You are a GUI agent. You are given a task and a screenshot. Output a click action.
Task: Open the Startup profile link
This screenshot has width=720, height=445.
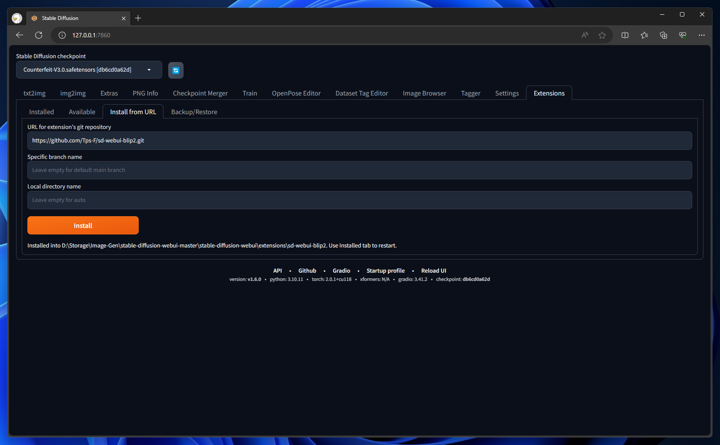pos(386,271)
